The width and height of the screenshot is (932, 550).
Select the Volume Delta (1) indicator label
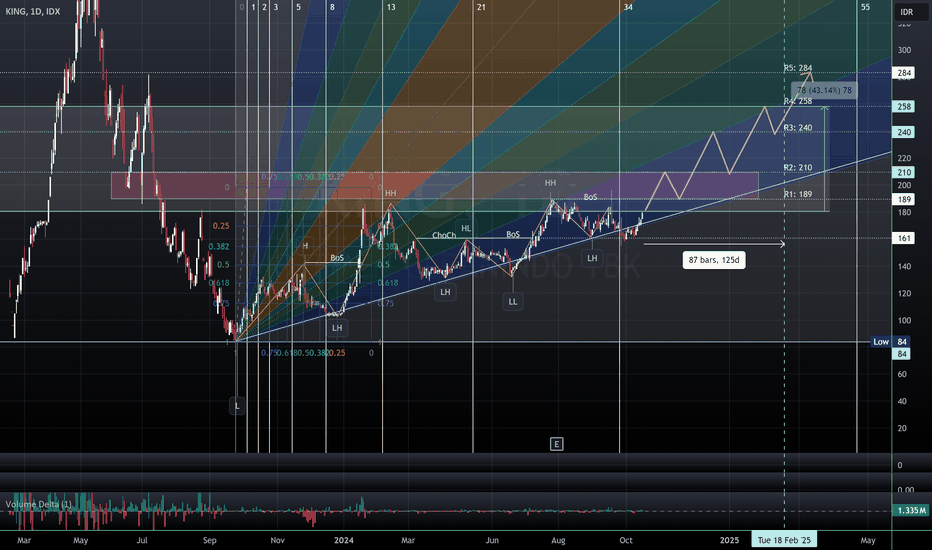pyautogui.click(x=39, y=504)
